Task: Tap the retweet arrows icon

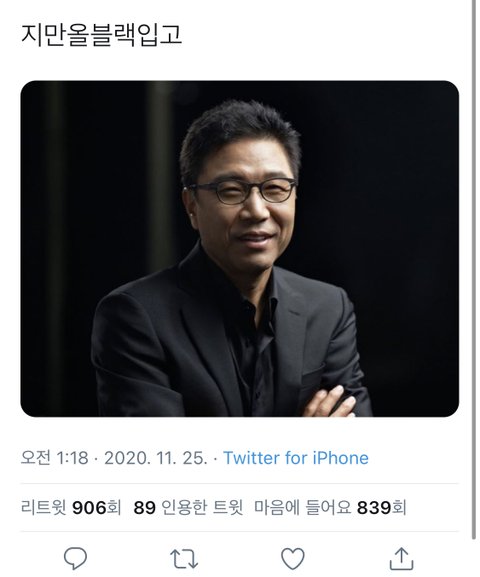Action: 184,559
